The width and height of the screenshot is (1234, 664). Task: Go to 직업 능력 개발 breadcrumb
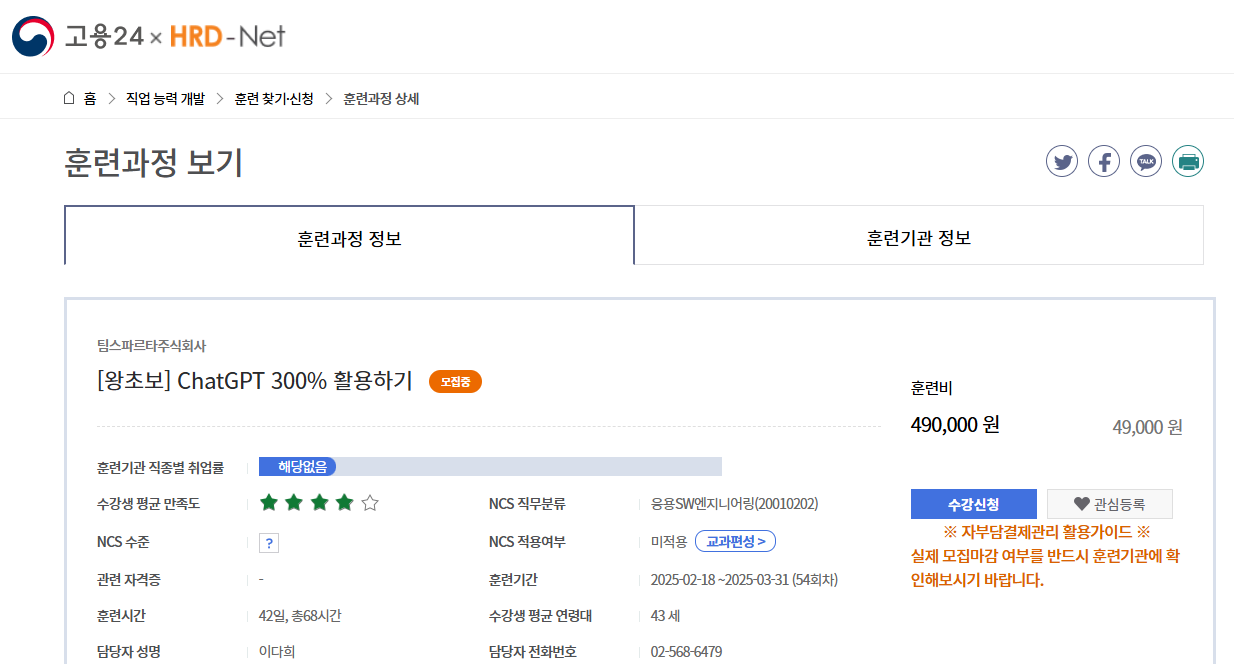point(165,98)
